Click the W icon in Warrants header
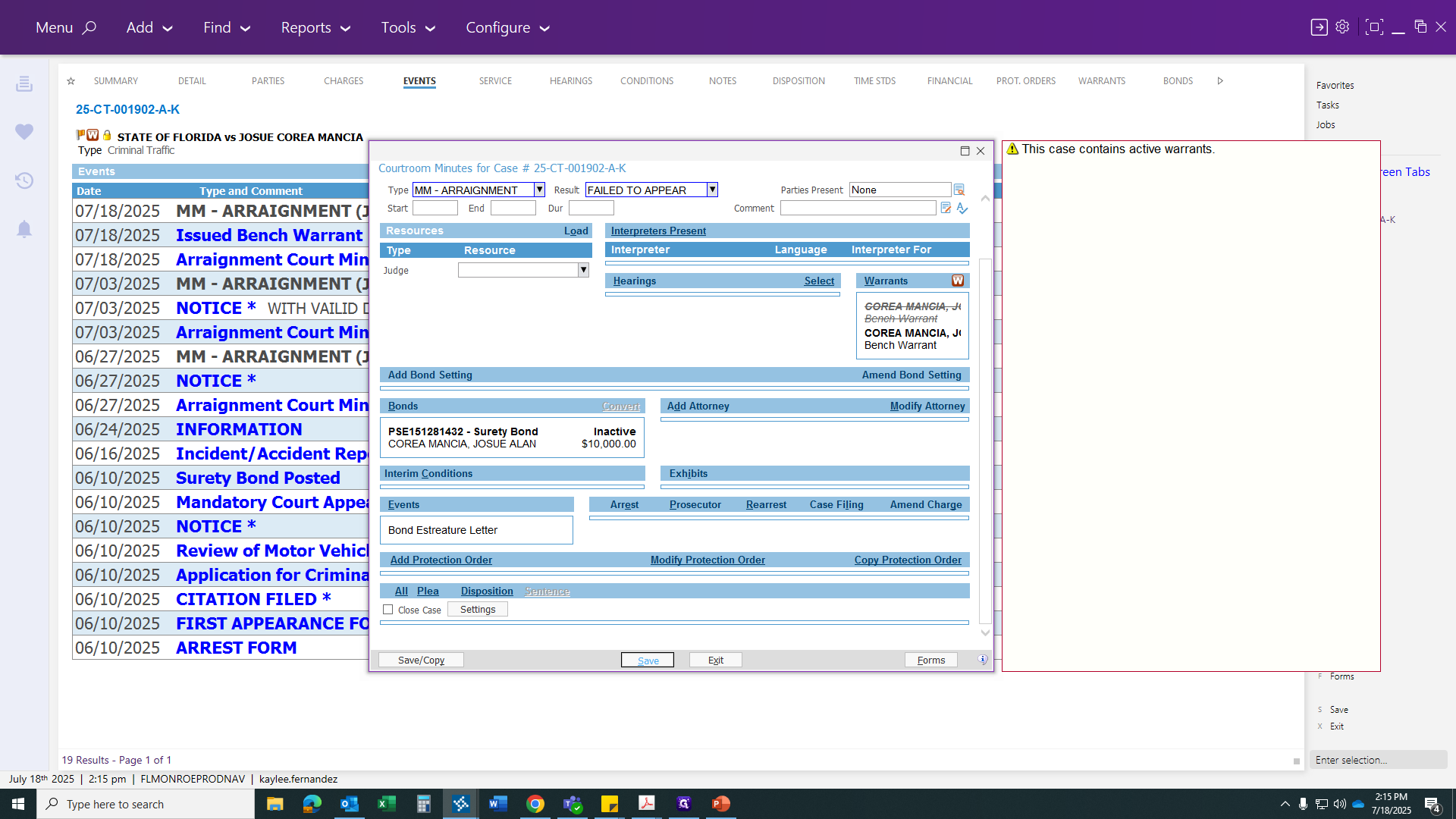Viewport: 1456px width, 819px height. click(959, 281)
